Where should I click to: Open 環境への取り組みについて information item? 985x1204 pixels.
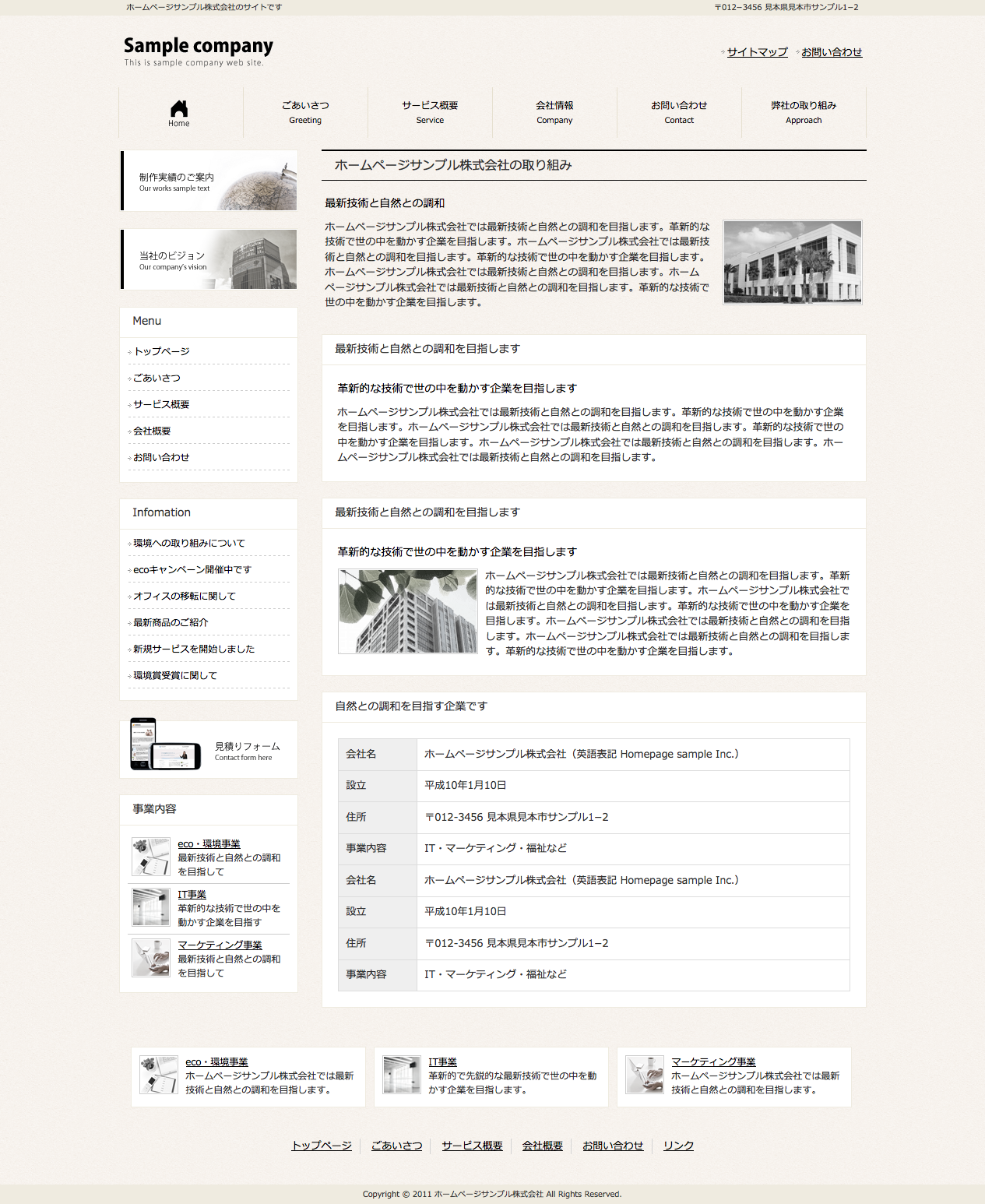coord(189,543)
